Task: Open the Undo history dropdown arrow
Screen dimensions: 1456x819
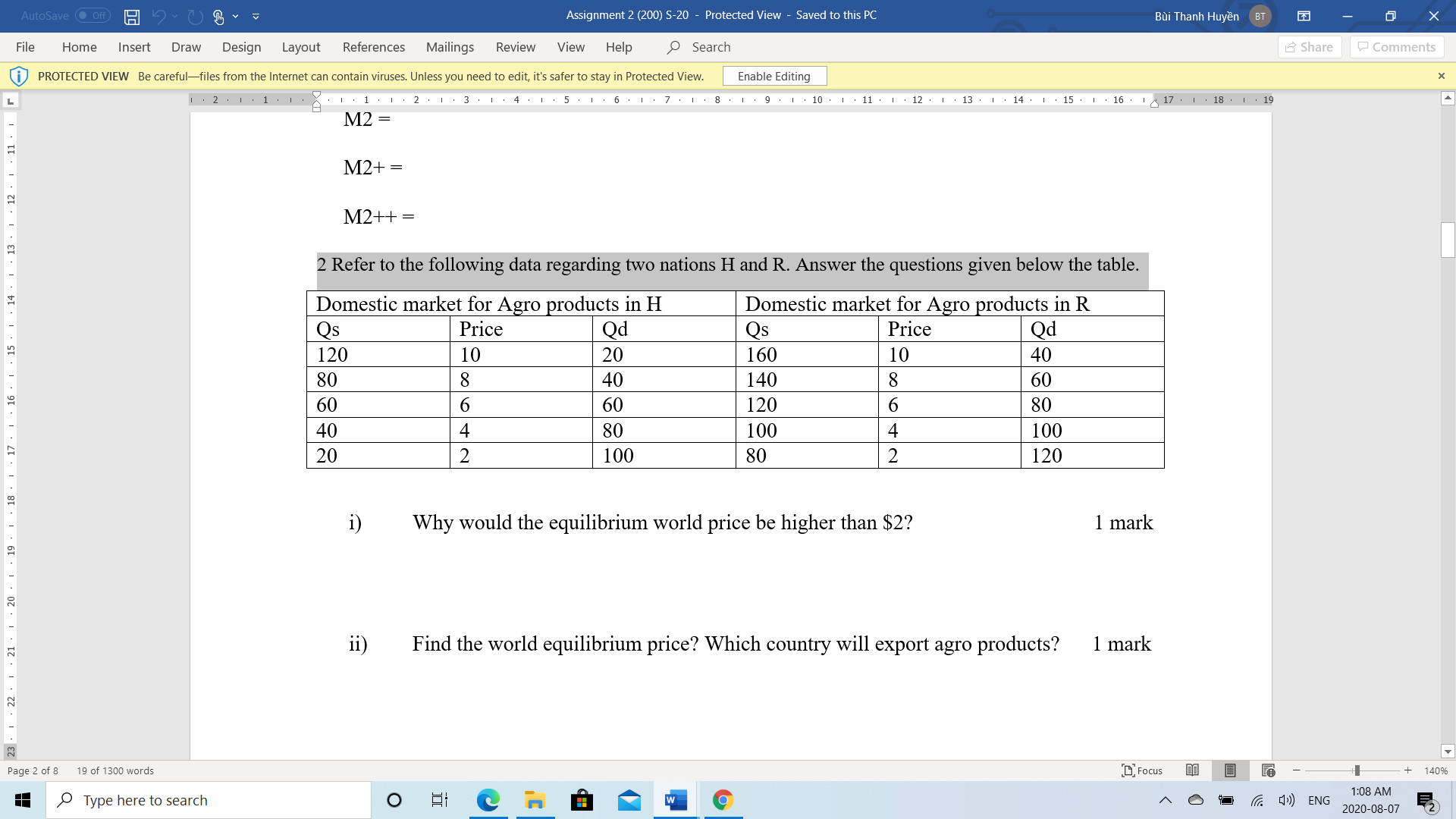Action: (x=174, y=16)
